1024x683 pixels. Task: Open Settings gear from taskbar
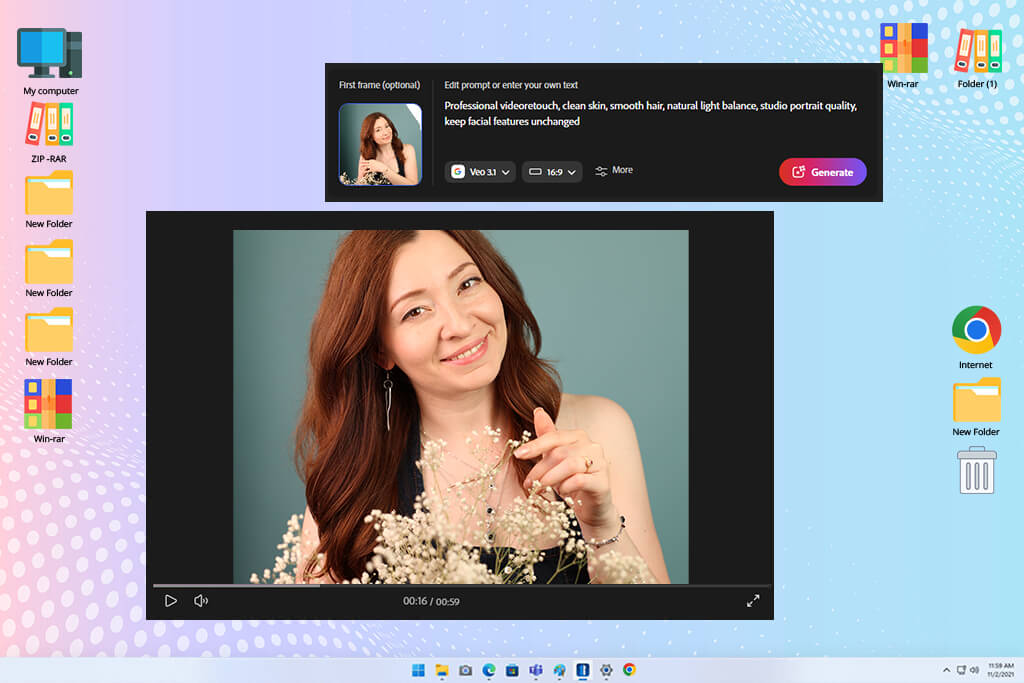[x=607, y=670]
